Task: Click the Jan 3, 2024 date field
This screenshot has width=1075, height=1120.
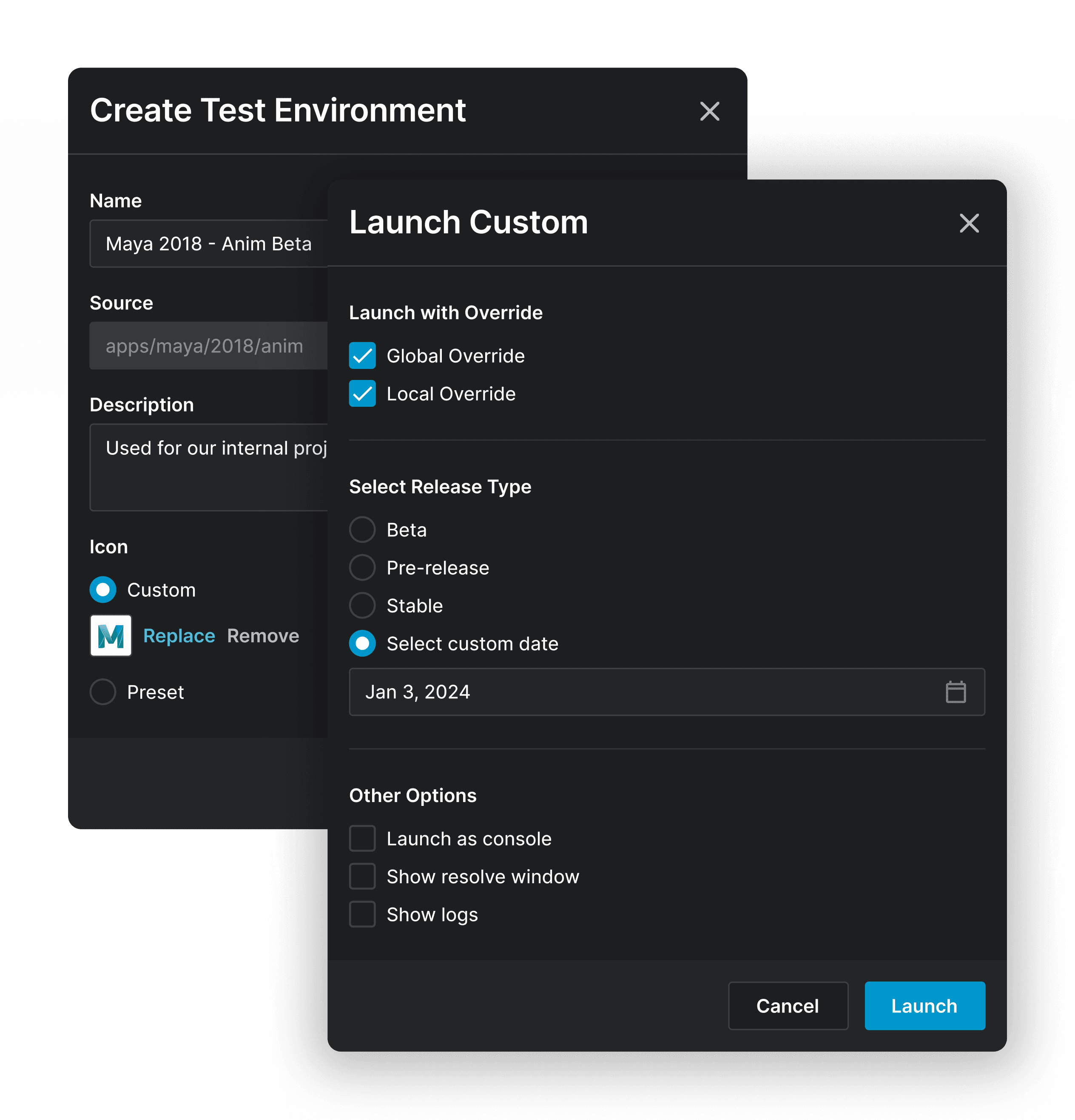Action: 667,692
